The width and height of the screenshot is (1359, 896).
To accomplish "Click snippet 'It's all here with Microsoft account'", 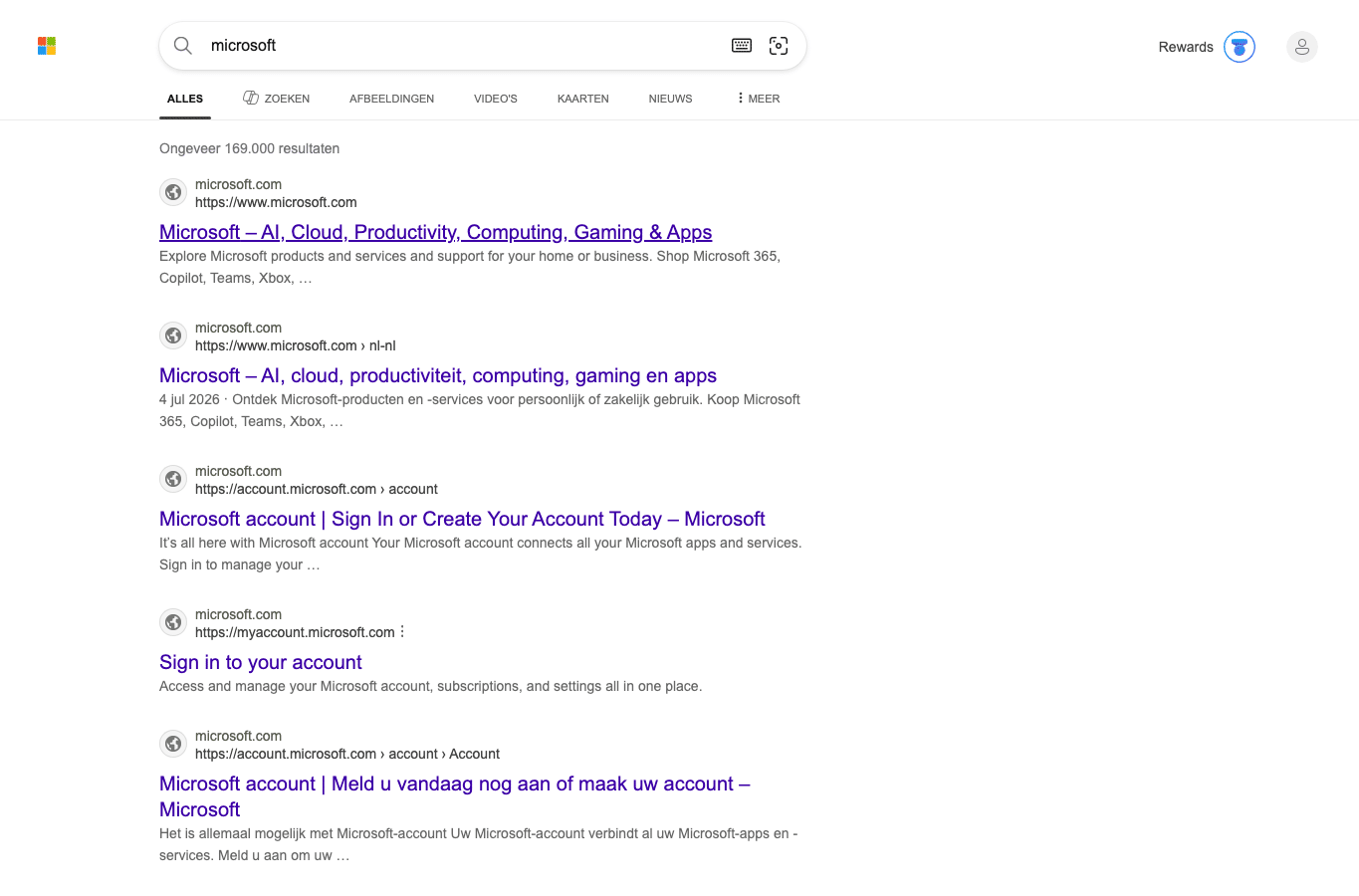I will (481, 554).
